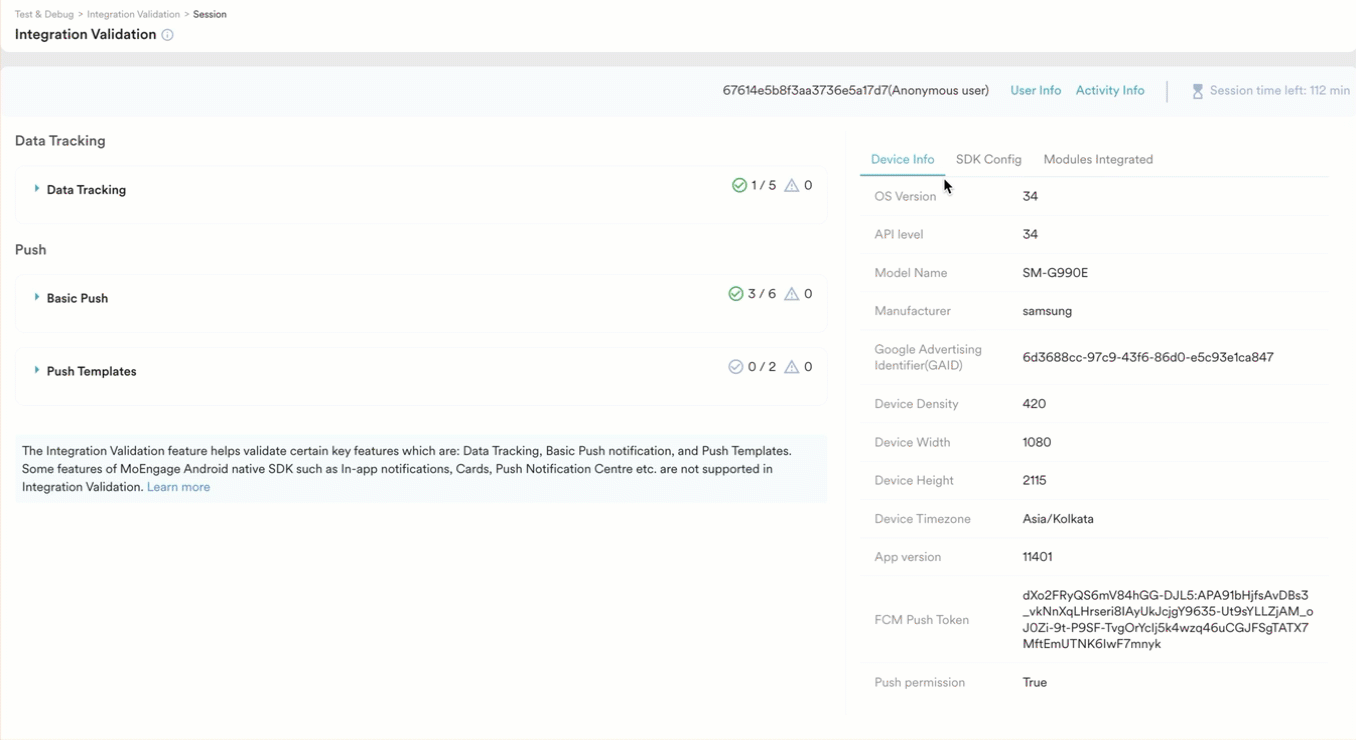
Task: Click the hourglass session timer icon
Action: coord(1197,91)
